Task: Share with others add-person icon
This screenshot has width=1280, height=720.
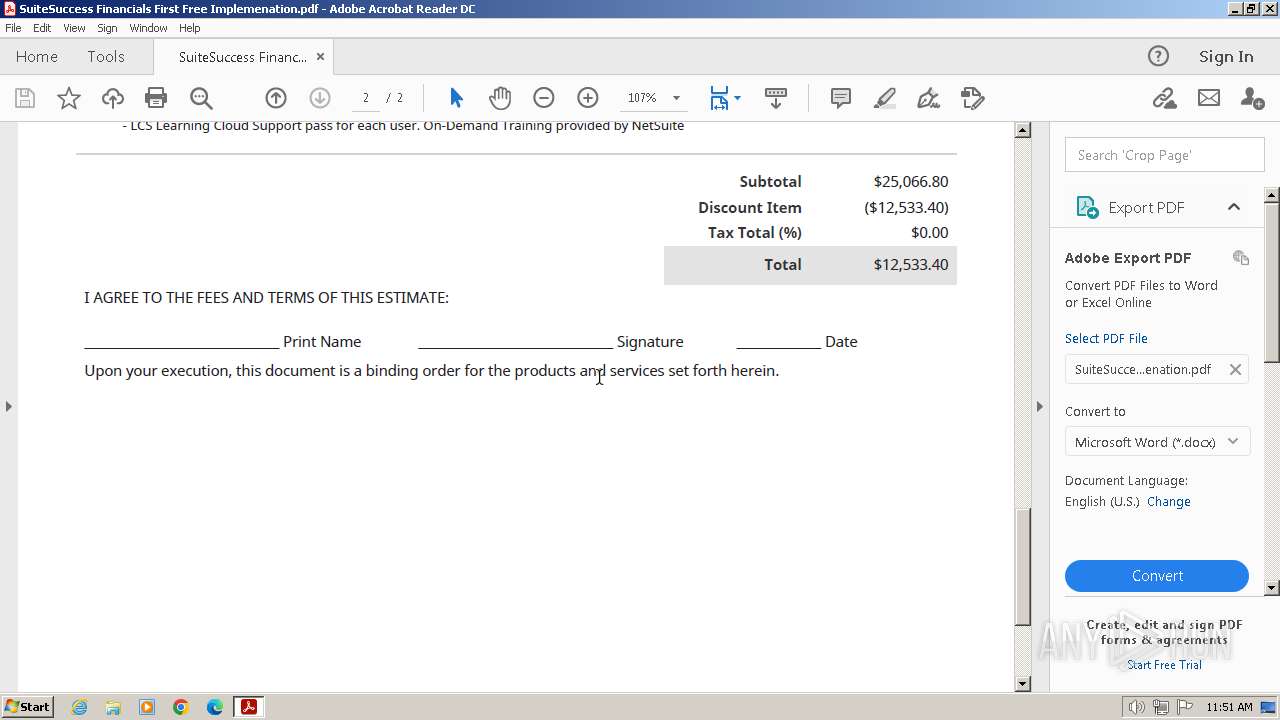Action: pos(1252,98)
